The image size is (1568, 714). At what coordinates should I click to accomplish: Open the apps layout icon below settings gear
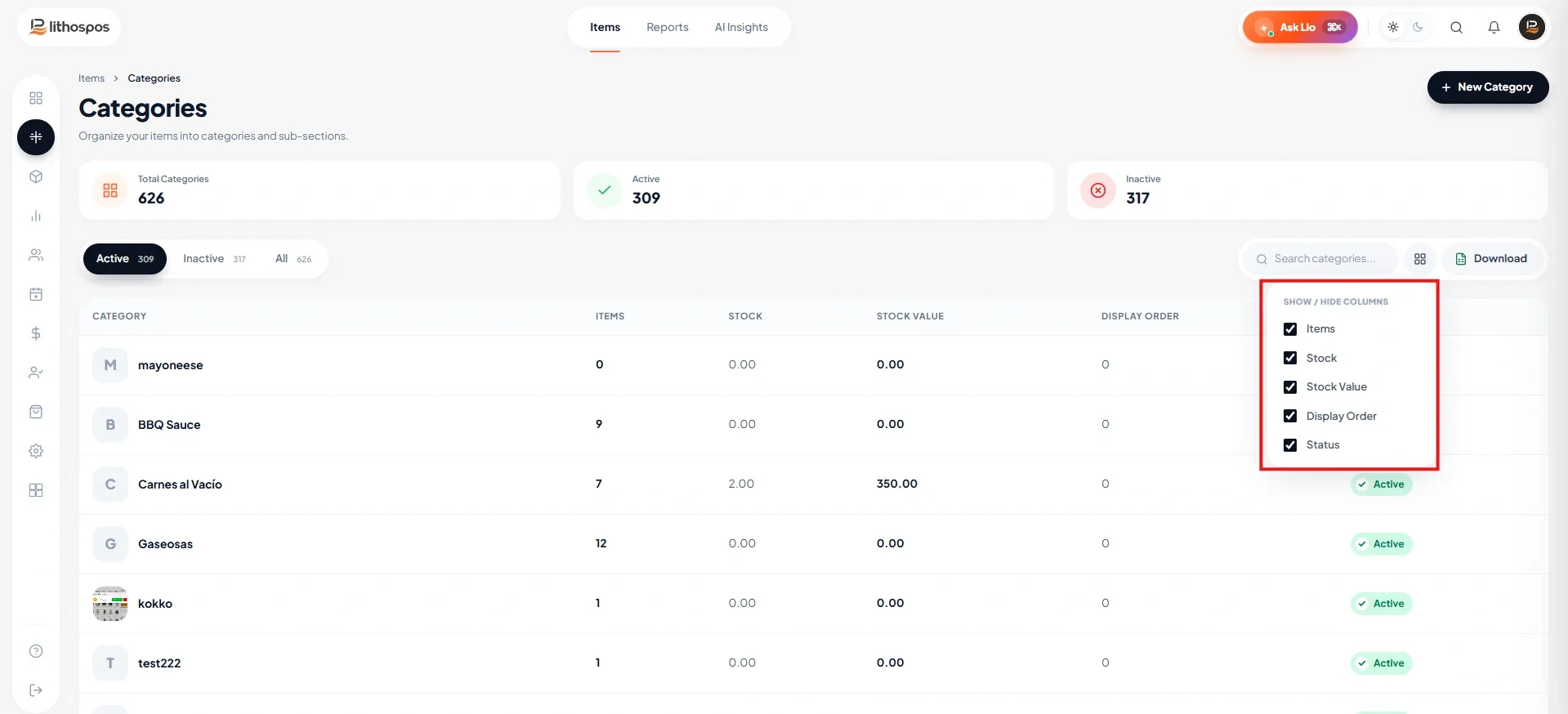(x=36, y=490)
